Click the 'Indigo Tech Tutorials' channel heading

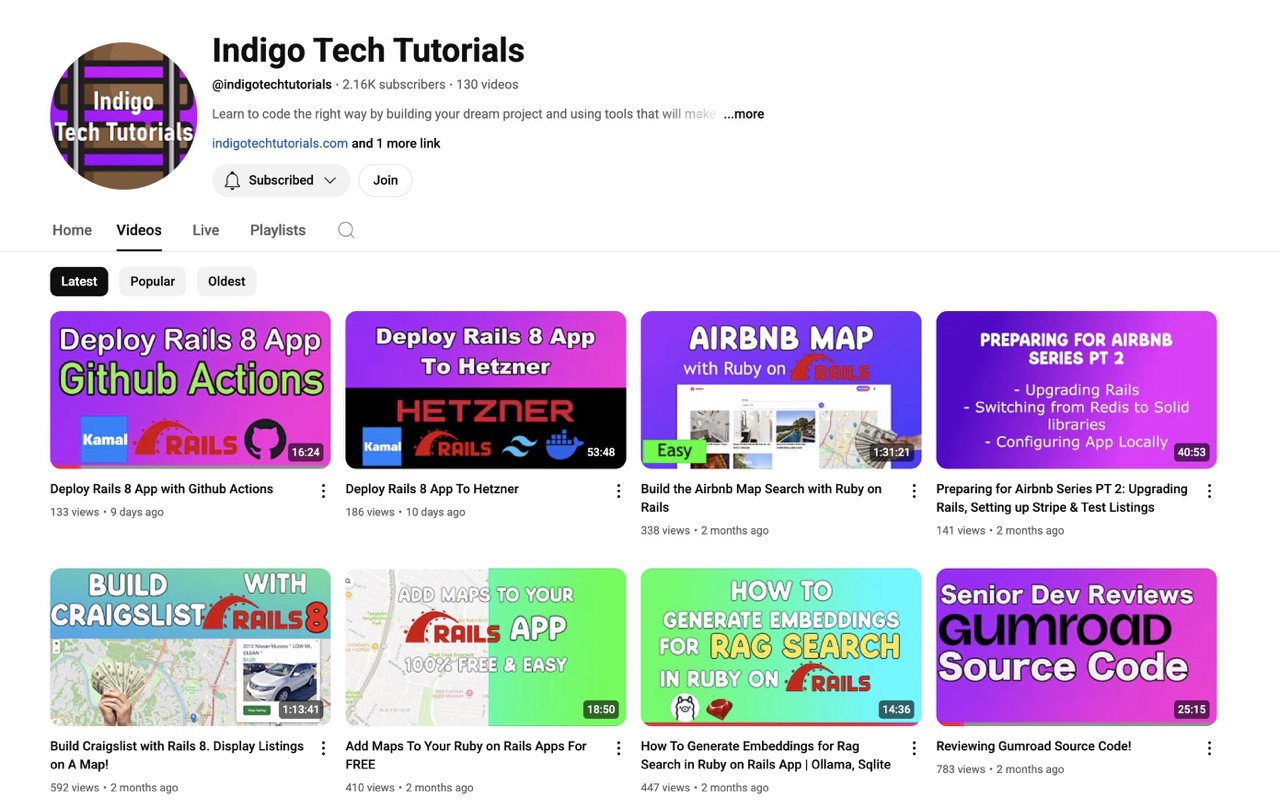368,50
